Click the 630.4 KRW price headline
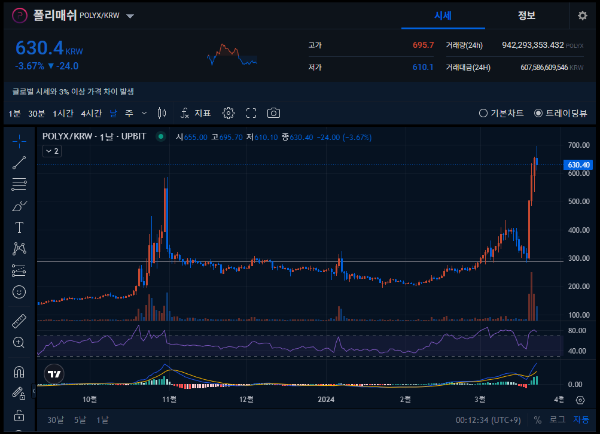Viewport: 600px width, 434px height. [x=49, y=49]
